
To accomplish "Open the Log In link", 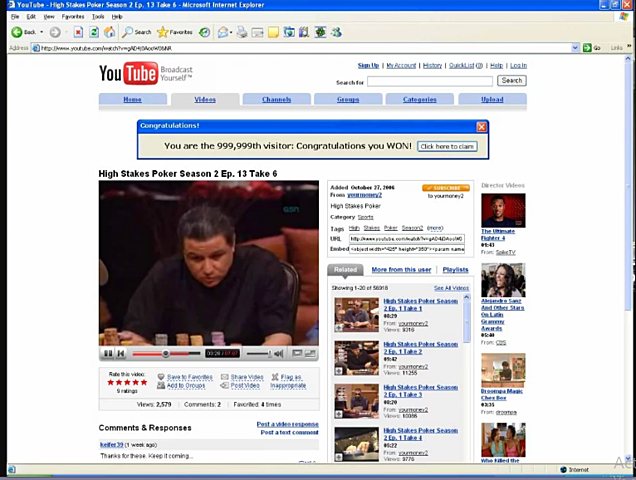I will pyautogui.click(x=518, y=66).
